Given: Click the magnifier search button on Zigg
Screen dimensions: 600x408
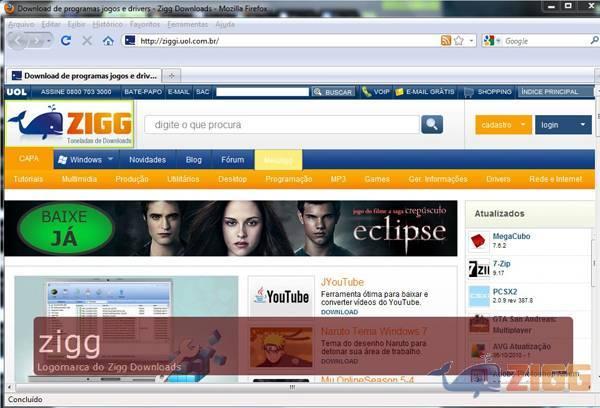Looking at the screenshot, I should pos(431,124).
